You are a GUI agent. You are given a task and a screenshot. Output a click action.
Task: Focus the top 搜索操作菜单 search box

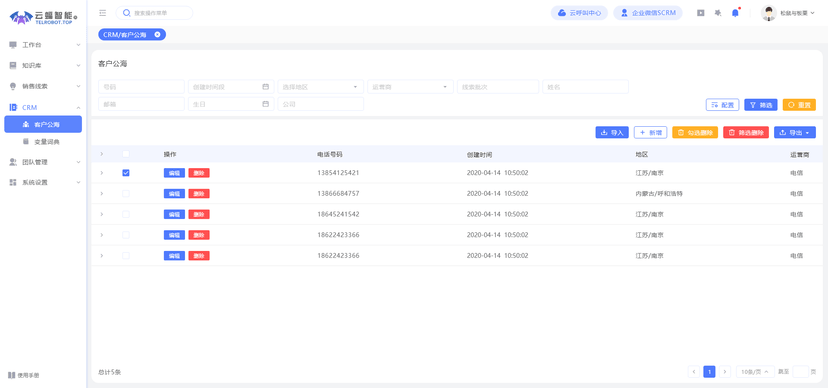click(154, 13)
